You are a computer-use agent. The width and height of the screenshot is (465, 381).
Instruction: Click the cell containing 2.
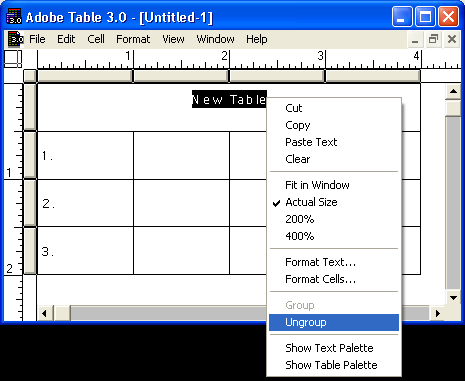[x=85, y=203]
